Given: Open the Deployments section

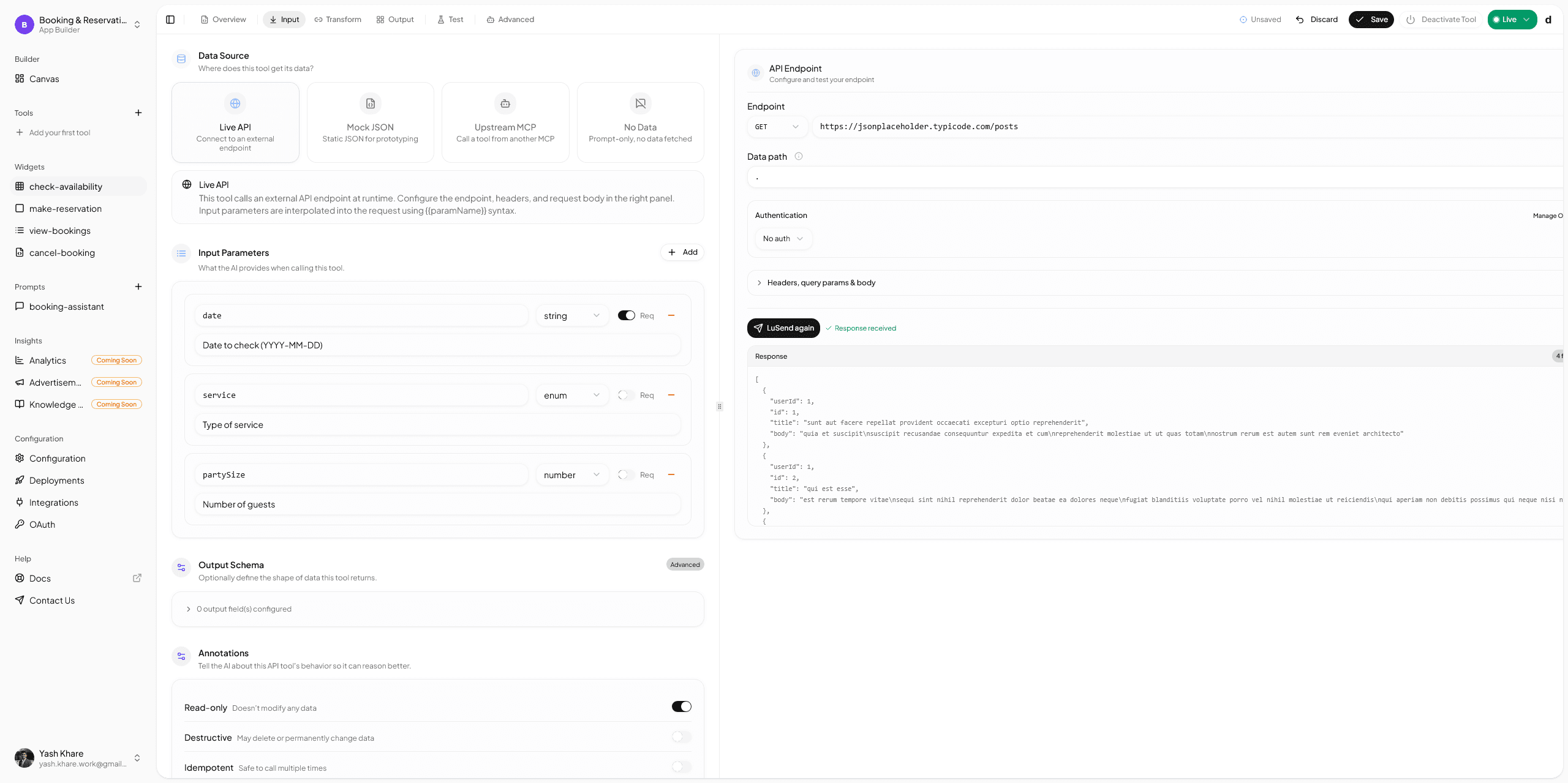Looking at the screenshot, I should click(56, 480).
